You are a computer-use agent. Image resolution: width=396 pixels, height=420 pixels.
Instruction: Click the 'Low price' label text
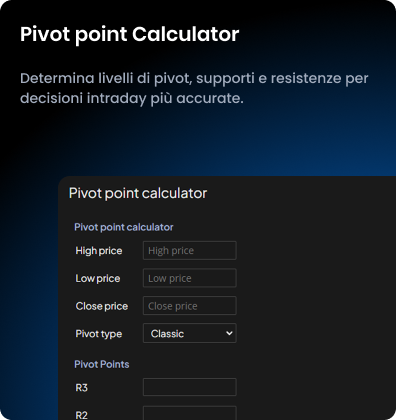98,279
